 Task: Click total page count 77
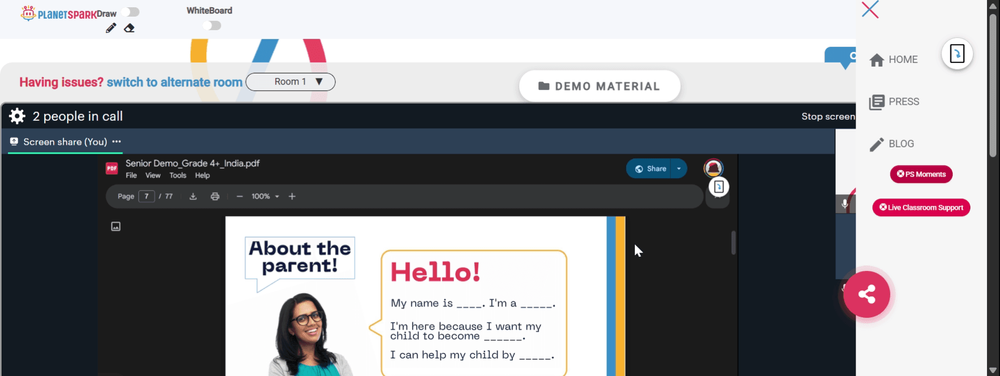click(169, 196)
